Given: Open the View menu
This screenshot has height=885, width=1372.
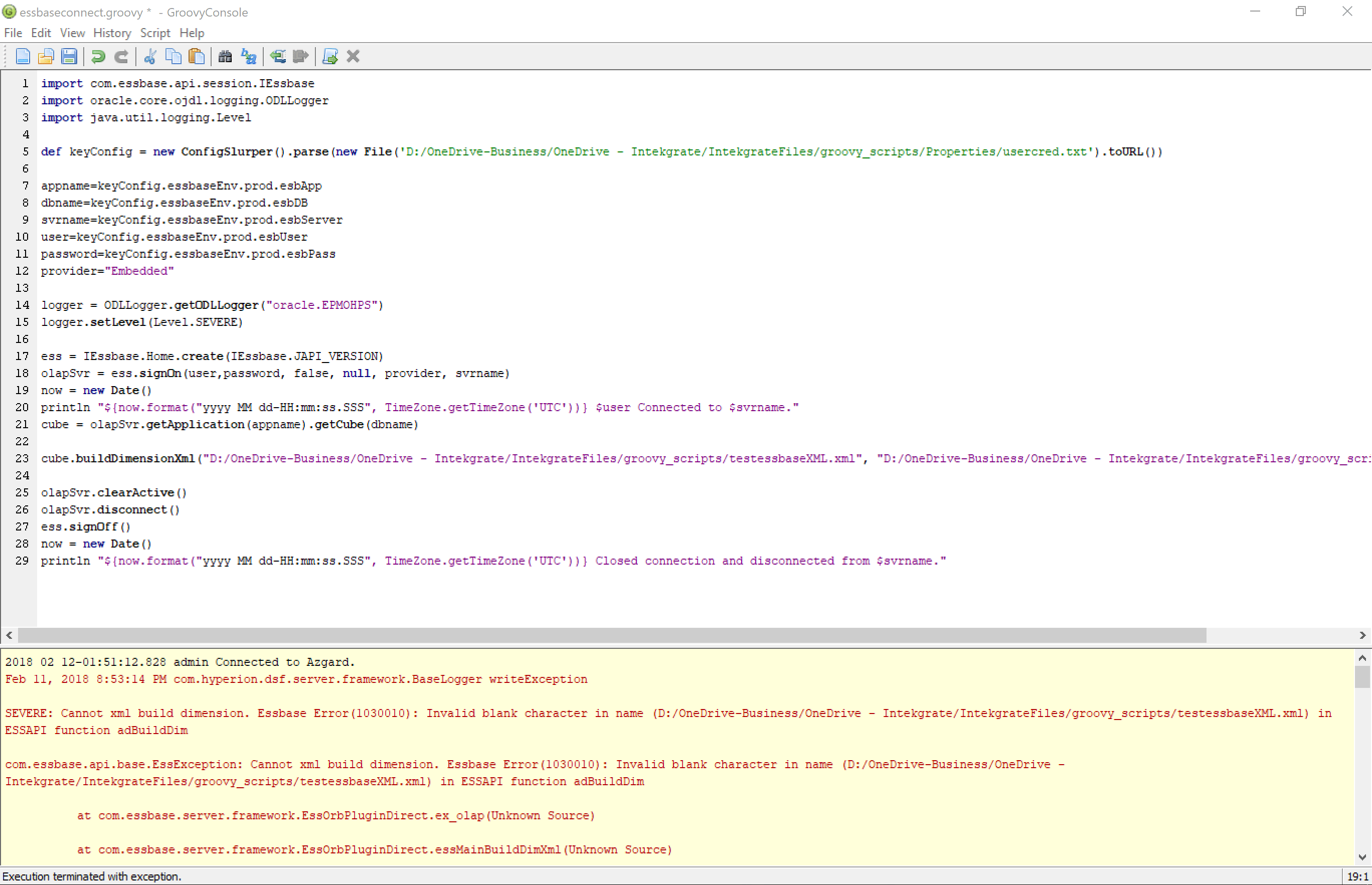Looking at the screenshot, I should coord(72,33).
